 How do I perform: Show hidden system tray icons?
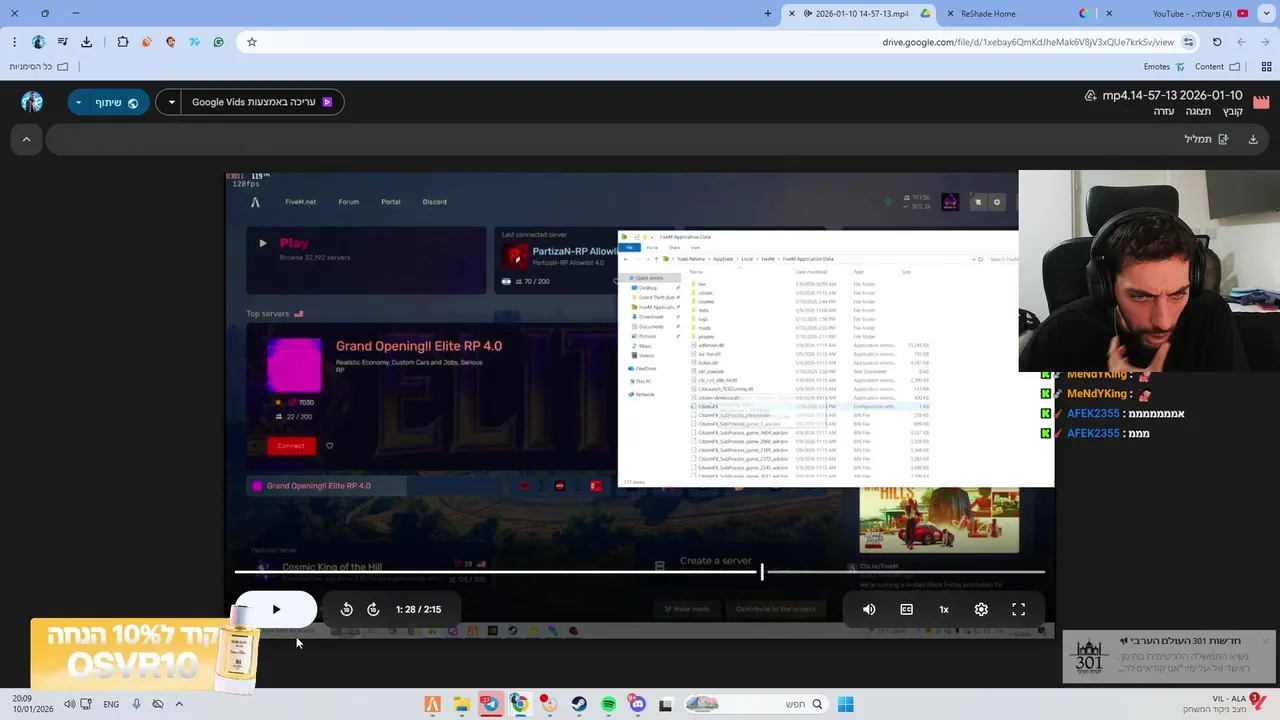pos(179,704)
